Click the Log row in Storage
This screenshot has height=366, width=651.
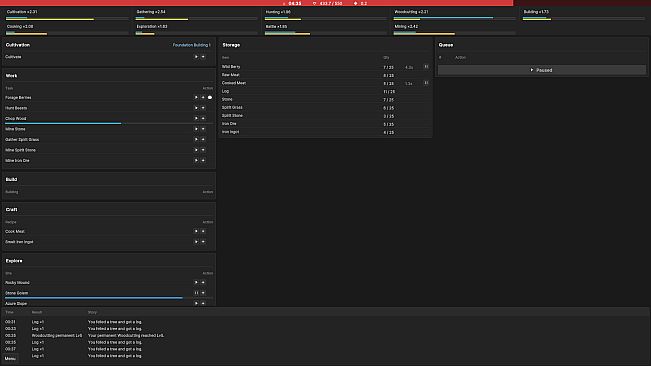(x=326, y=91)
